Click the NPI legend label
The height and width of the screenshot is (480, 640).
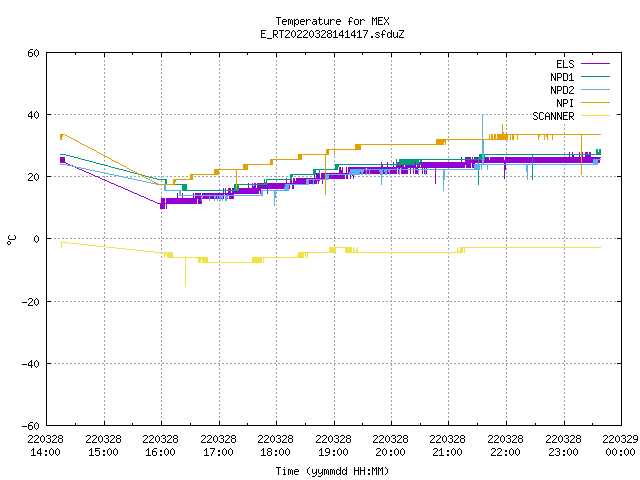click(x=565, y=103)
